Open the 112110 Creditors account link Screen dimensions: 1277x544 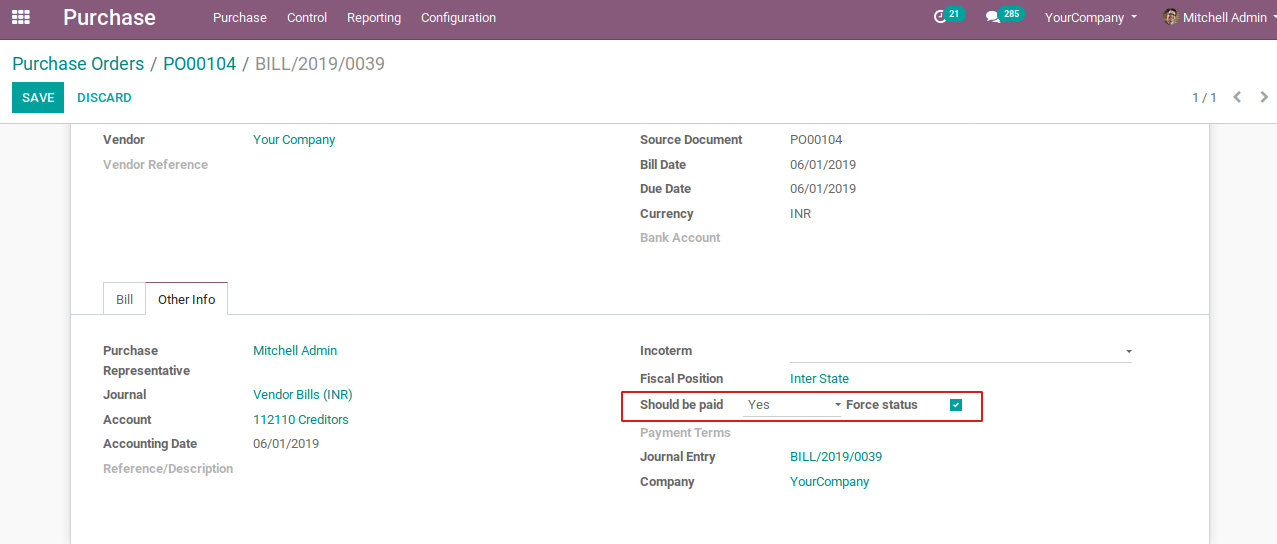pos(300,420)
